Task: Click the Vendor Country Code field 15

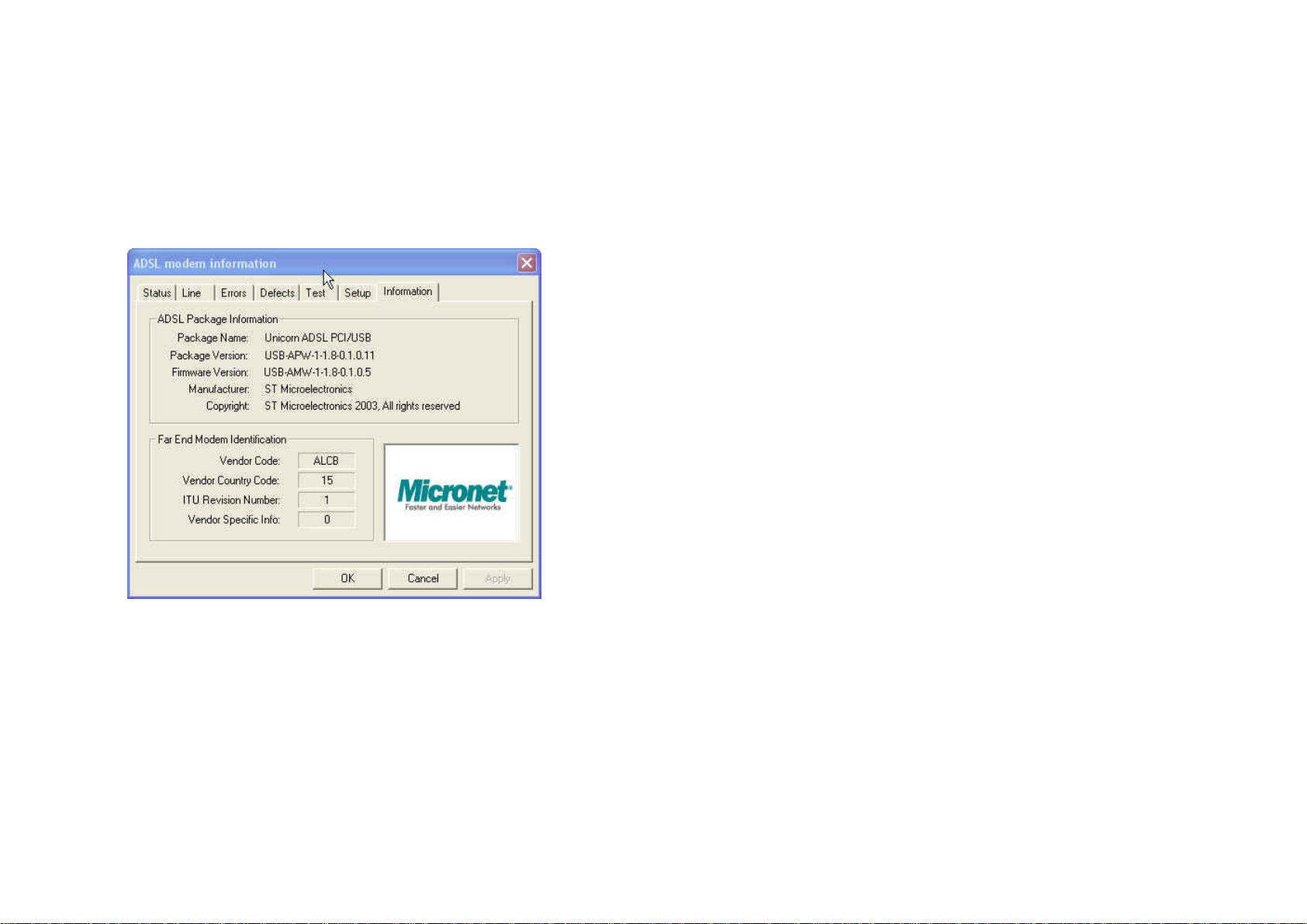Action: (x=327, y=481)
